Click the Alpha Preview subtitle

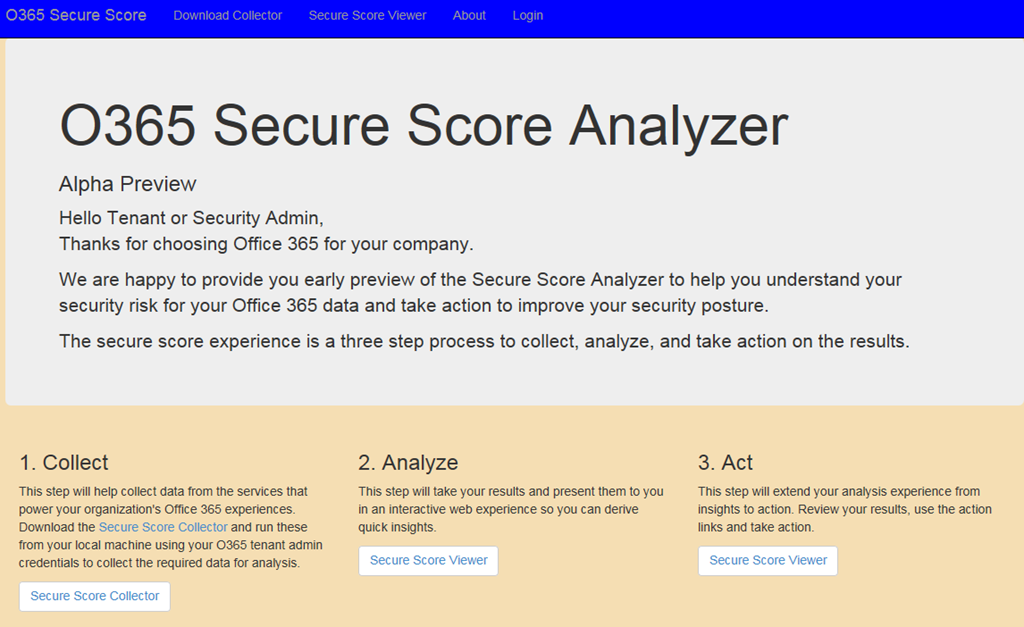128,184
